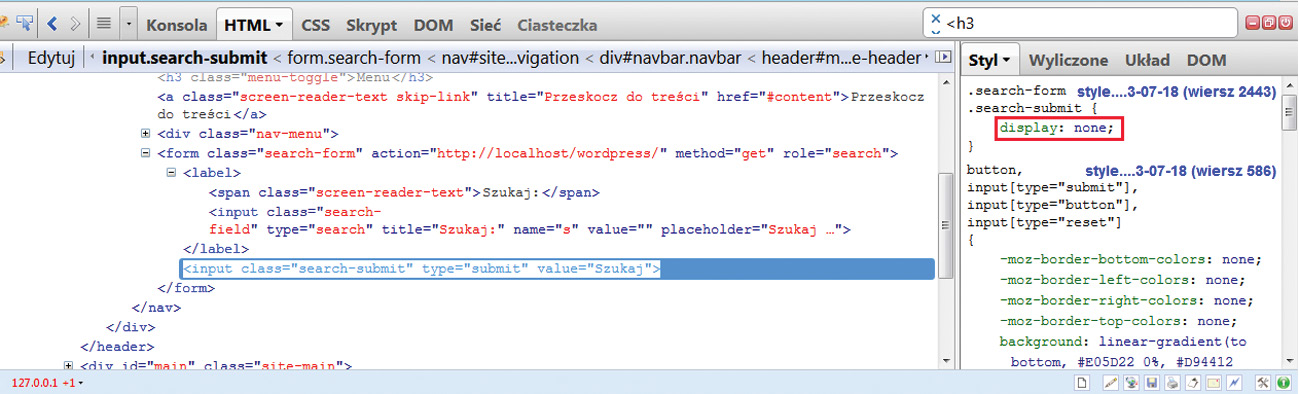
Task: Click the blank page icon in status bar
Action: (x=1081, y=383)
